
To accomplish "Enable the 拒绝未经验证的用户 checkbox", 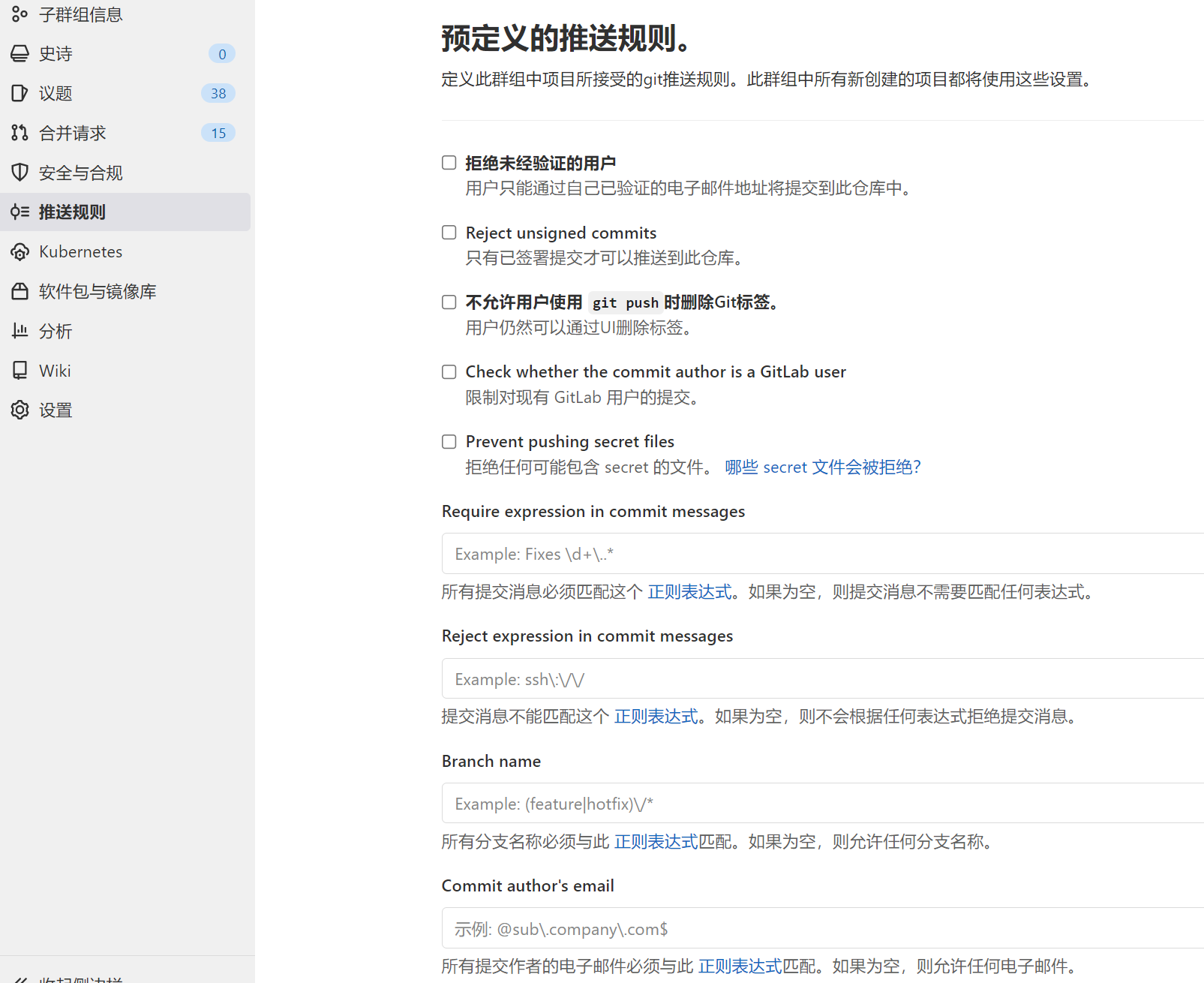I will [x=449, y=163].
